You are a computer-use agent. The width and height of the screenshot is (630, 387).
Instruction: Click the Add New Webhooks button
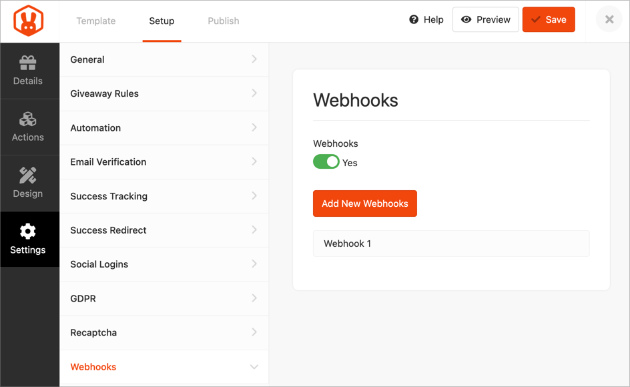coord(365,203)
